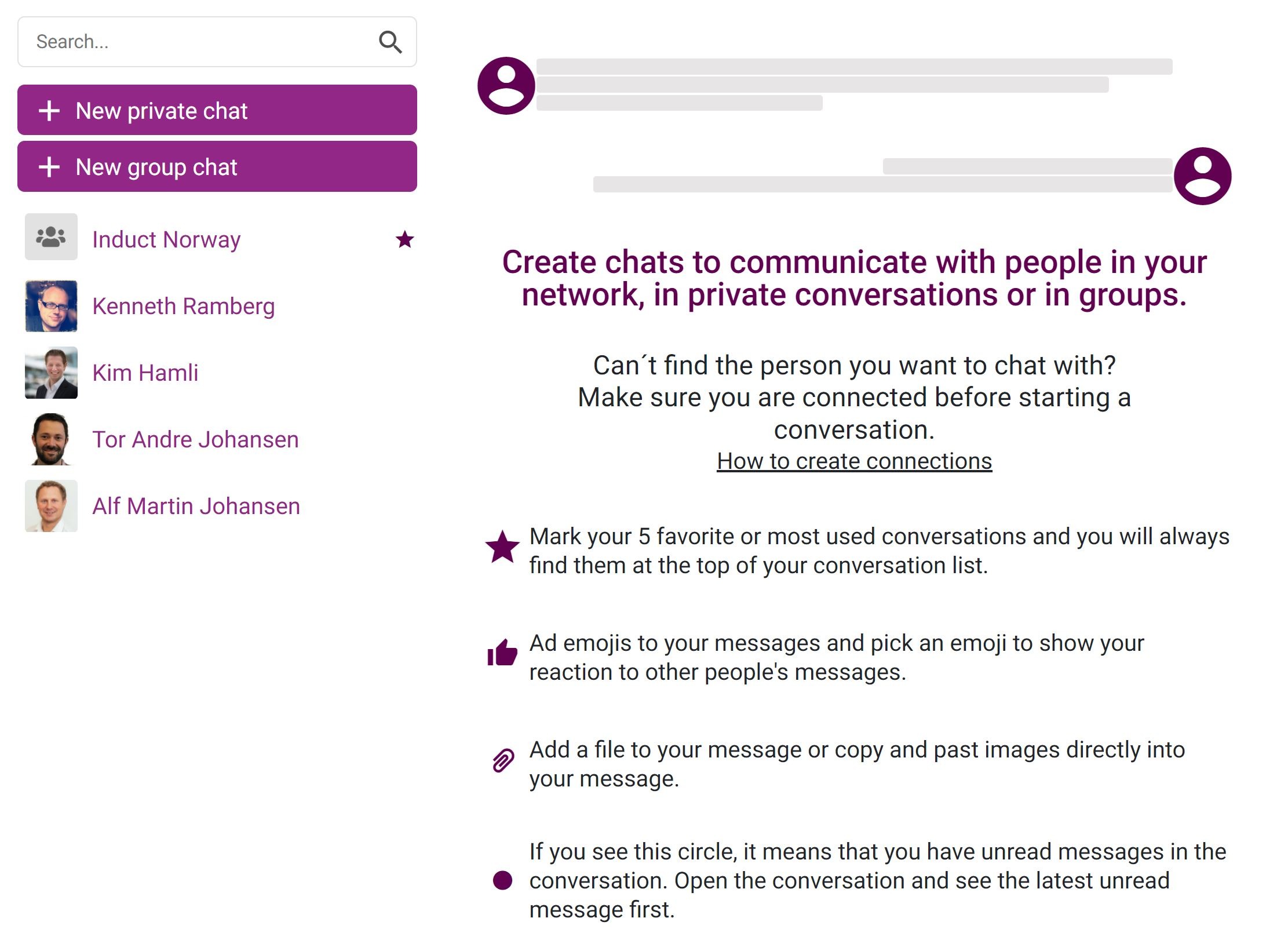
Task: Click the left user avatar placeholder icon
Action: click(506, 86)
